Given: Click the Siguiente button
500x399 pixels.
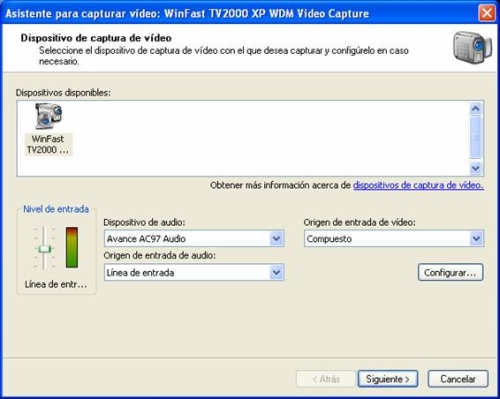Looking at the screenshot, I should (x=388, y=379).
